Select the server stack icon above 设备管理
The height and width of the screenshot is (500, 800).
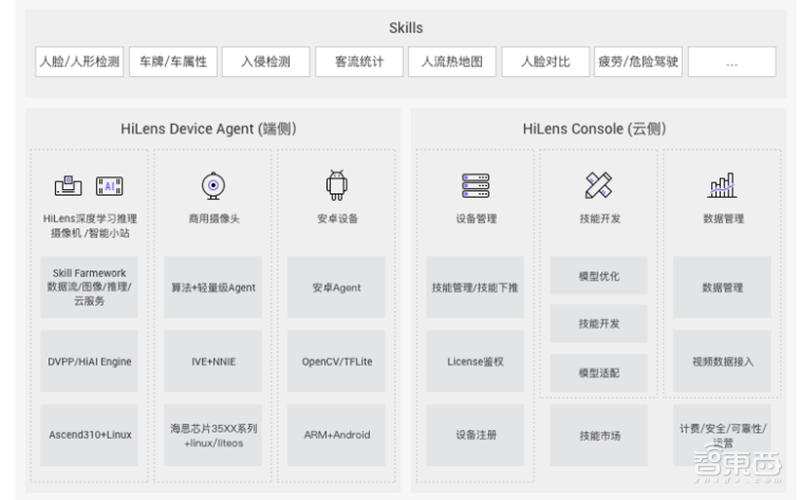(475, 185)
